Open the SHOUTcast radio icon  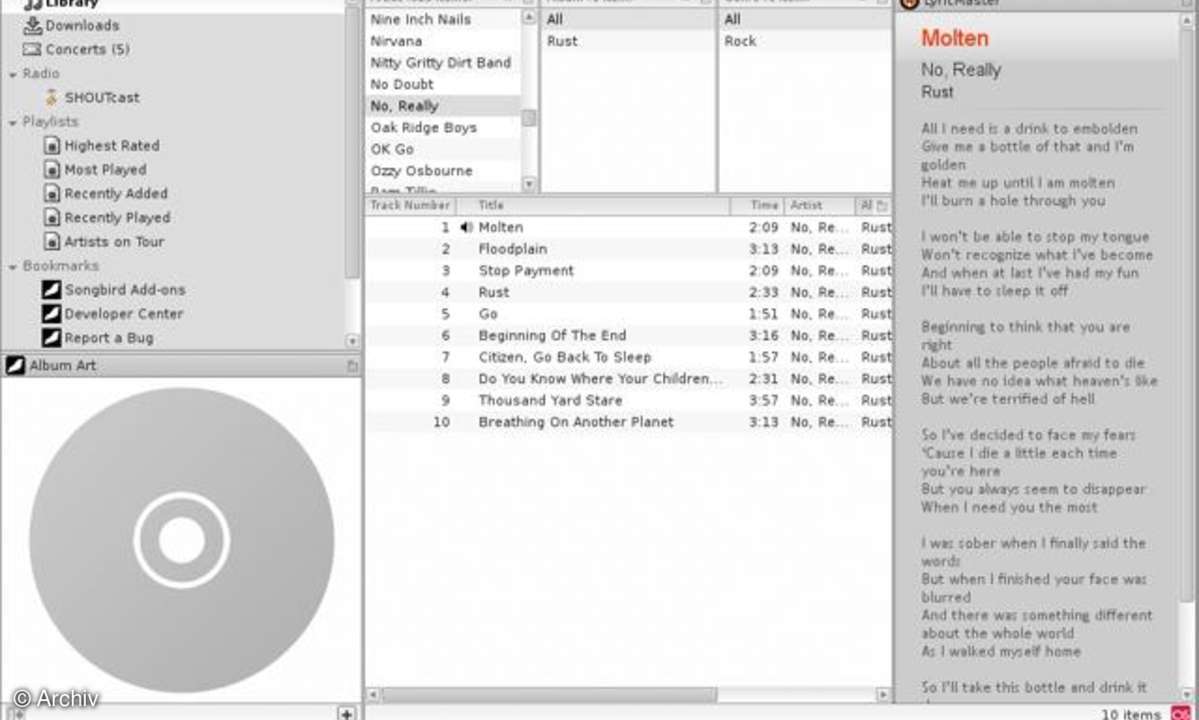pos(51,98)
